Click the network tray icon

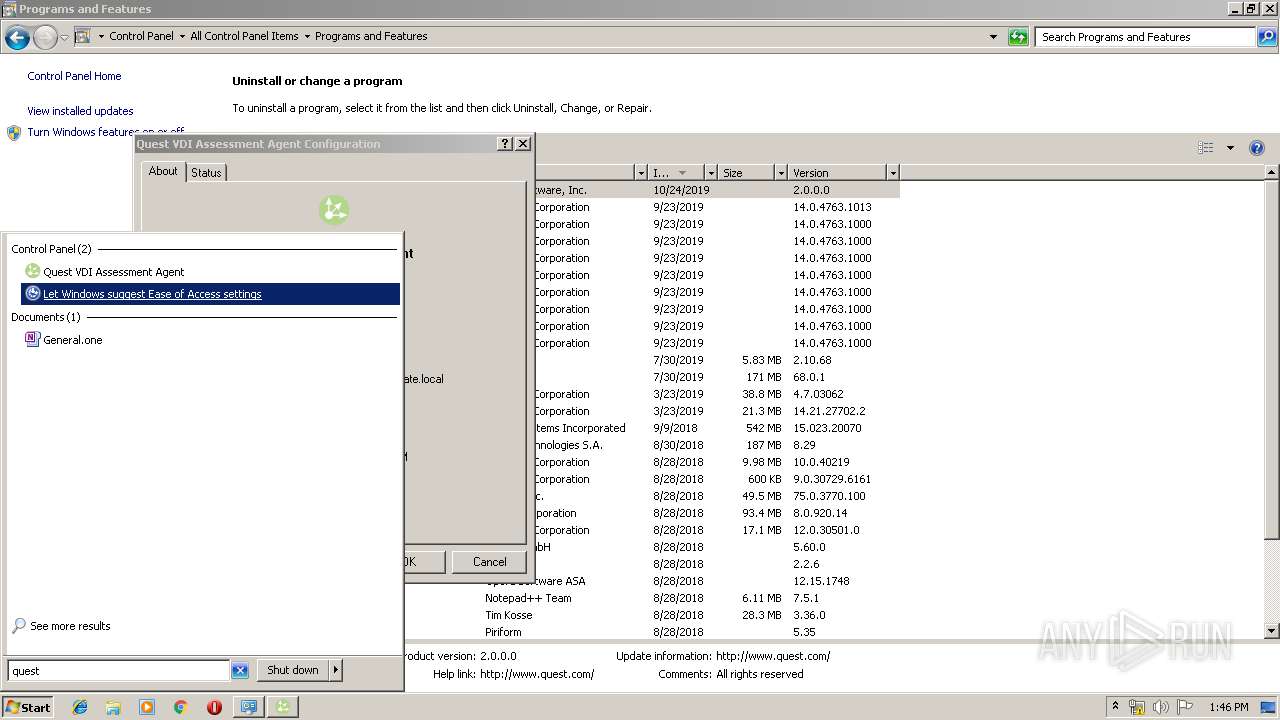[x=1137, y=707]
